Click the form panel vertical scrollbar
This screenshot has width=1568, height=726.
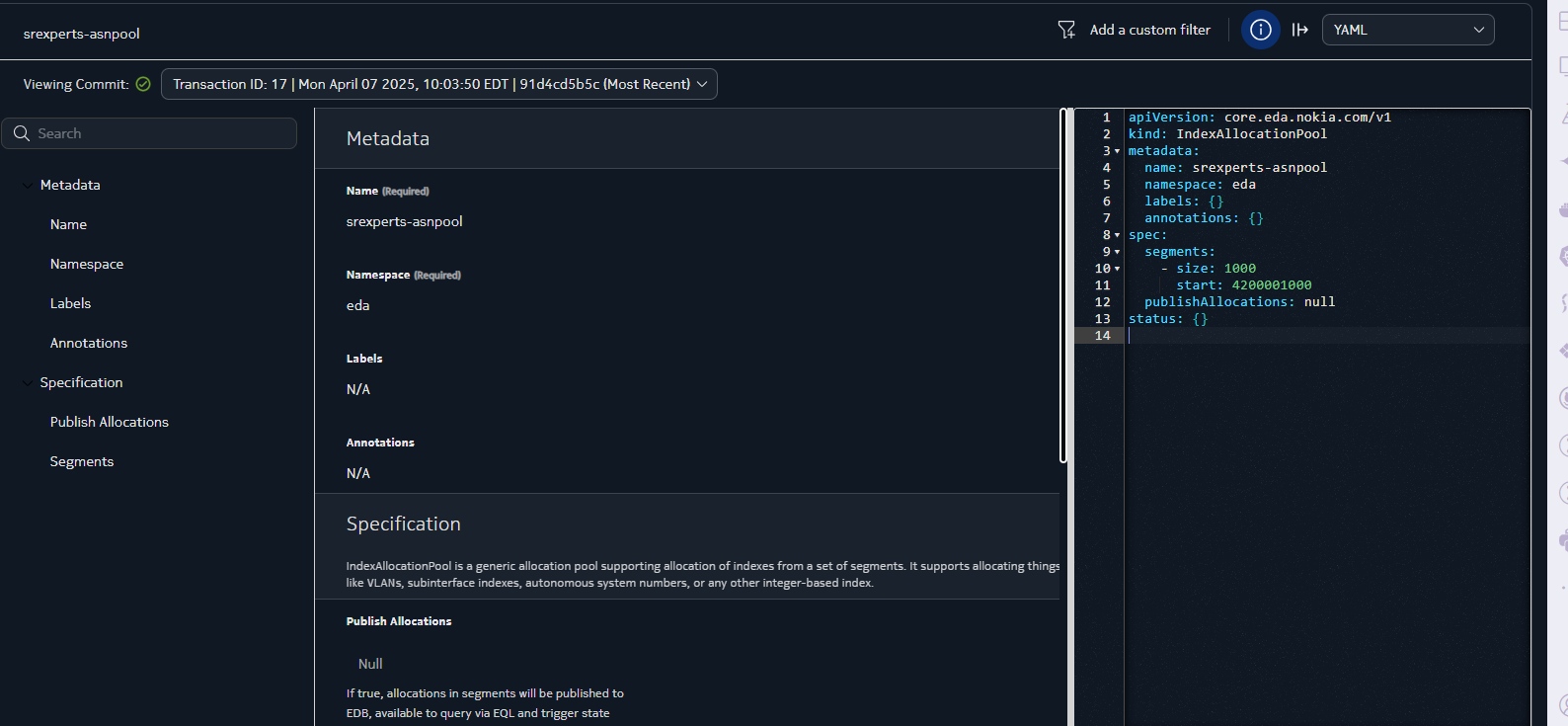click(x=1063, y=286)
